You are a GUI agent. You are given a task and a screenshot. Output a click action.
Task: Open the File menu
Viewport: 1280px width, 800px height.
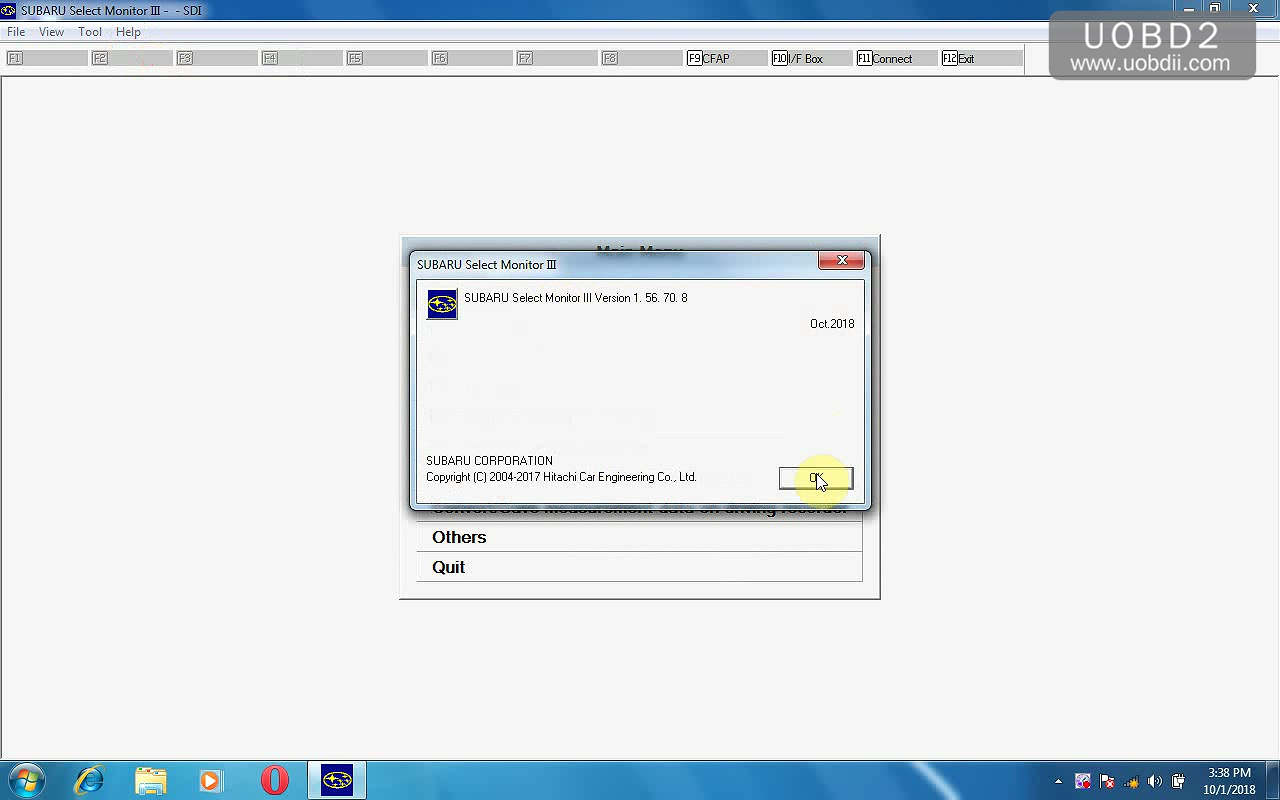pos(16,32)
